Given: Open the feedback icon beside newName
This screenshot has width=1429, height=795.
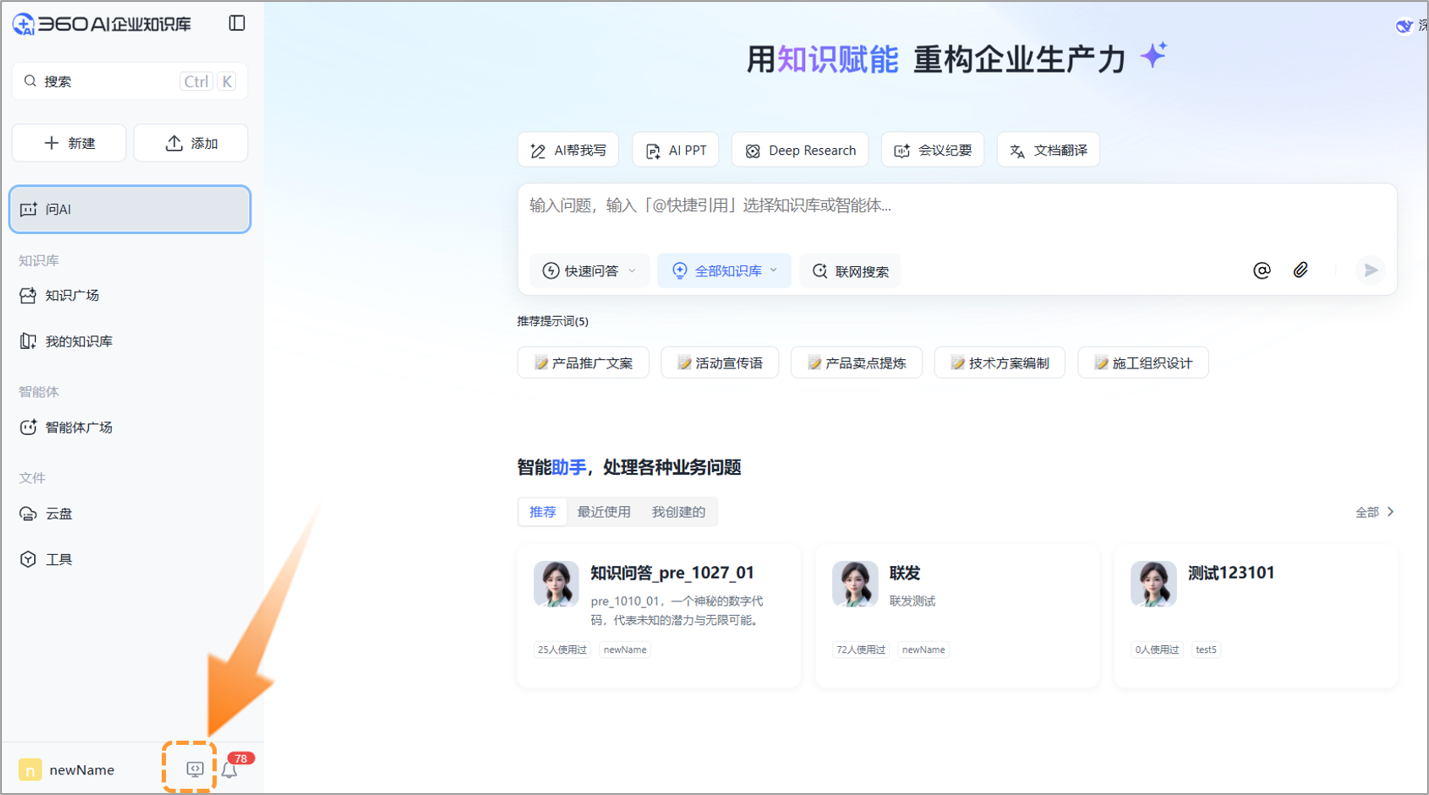Looking at the screenshot, I should 194,768.
